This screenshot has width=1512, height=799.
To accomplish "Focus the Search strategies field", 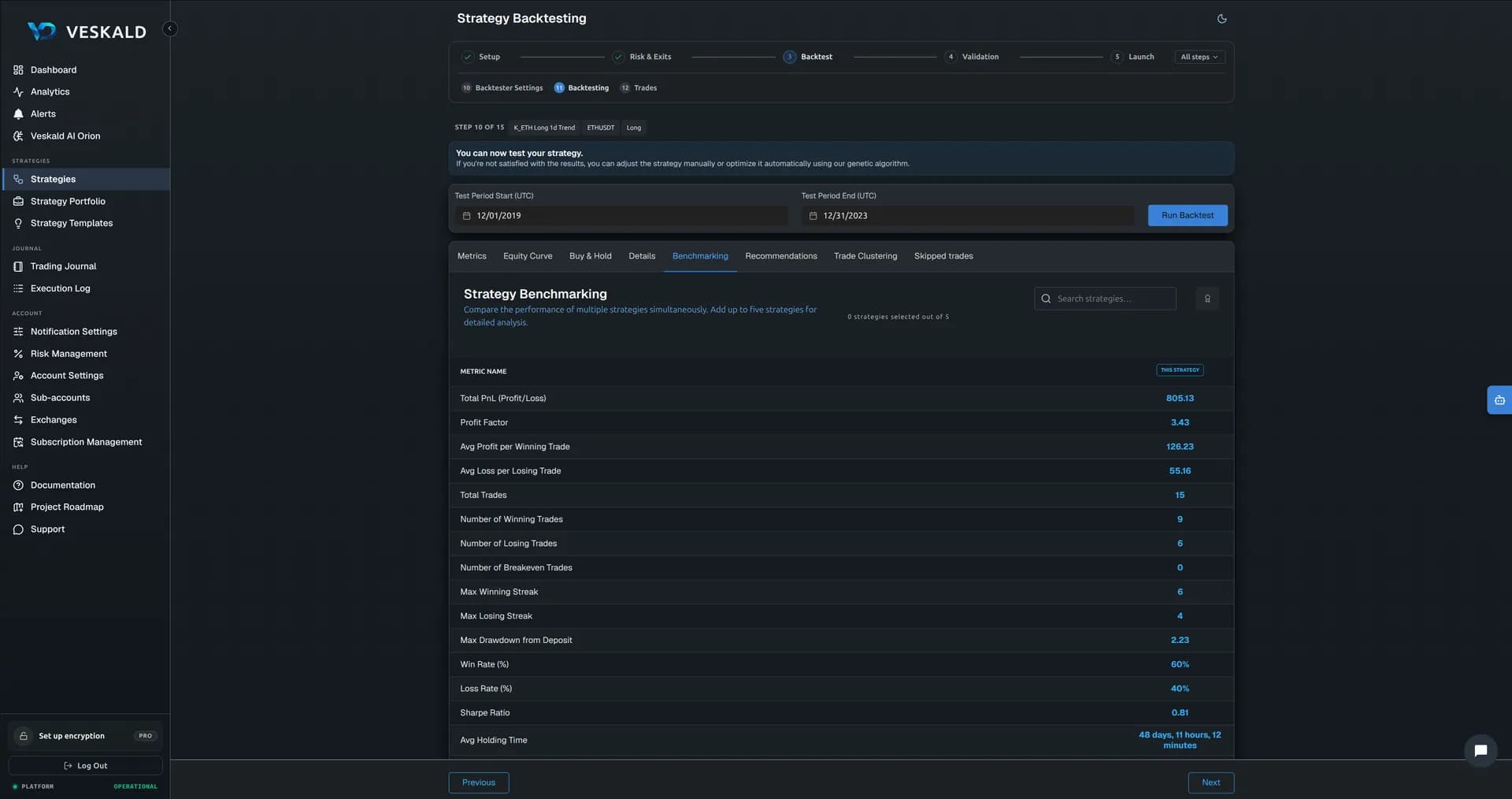I will tap(1105, 299).
